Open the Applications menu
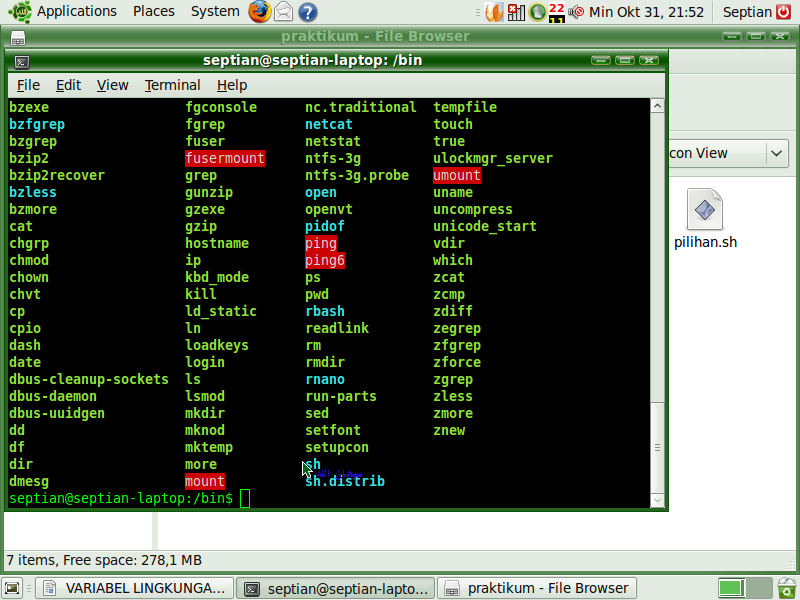Viewport: 800px width, 600px height. (x=77, y=11)
